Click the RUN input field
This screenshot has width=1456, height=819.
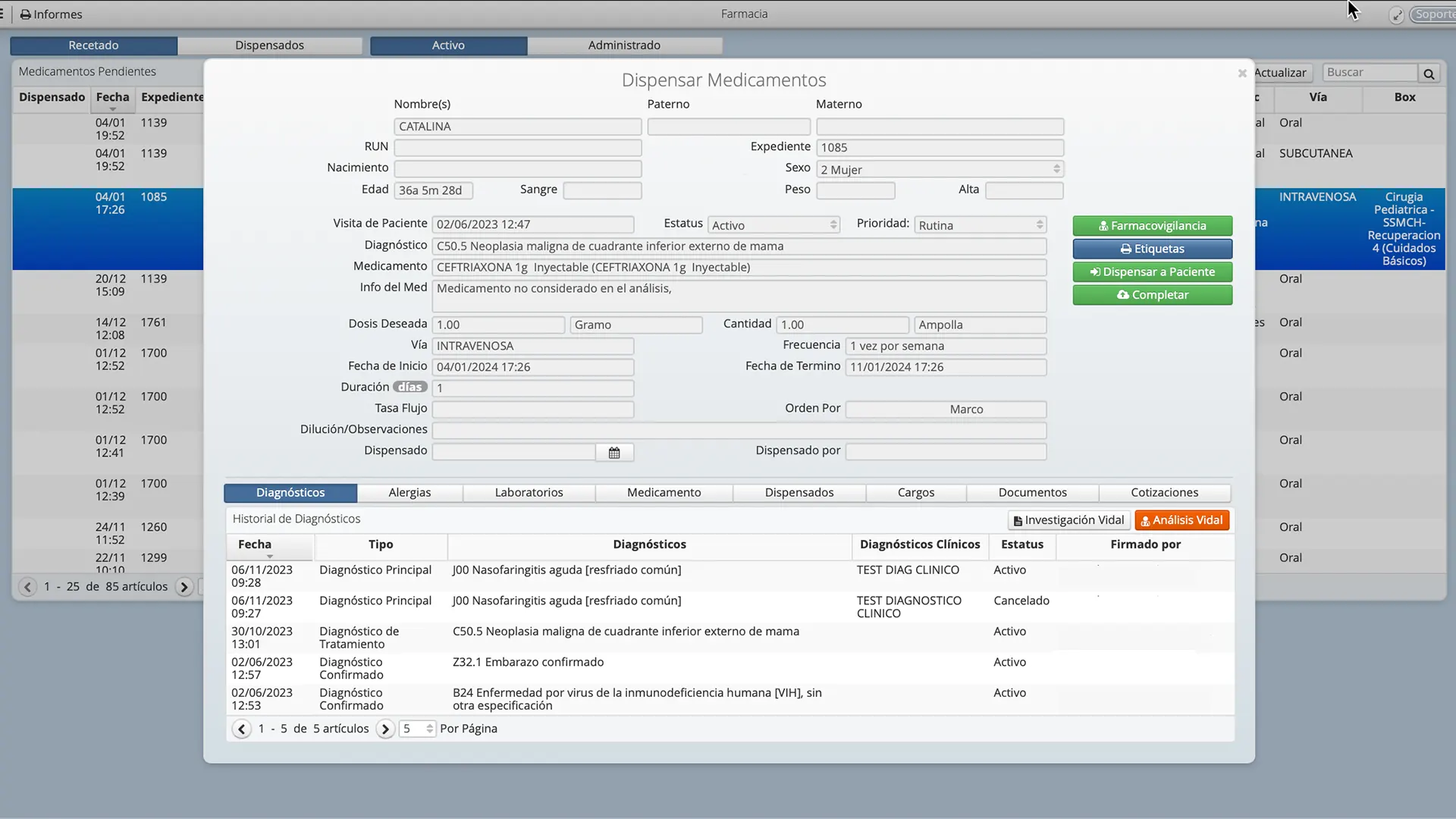(518, 148)
